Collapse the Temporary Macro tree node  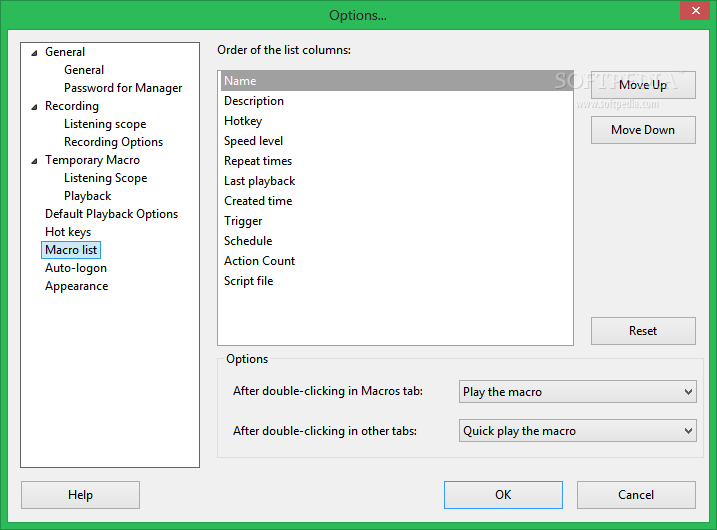(x=34, y=161)
